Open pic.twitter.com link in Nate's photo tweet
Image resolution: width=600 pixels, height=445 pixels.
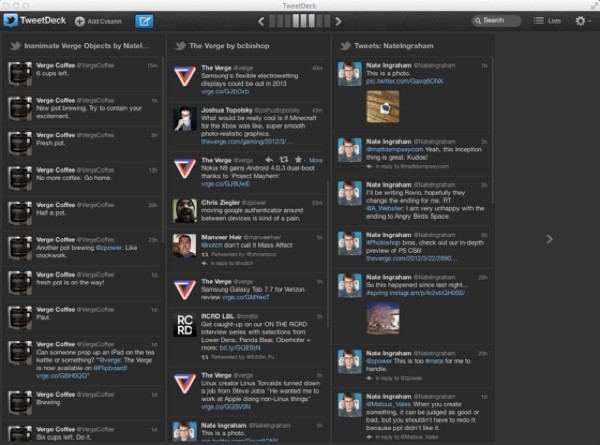404,81
